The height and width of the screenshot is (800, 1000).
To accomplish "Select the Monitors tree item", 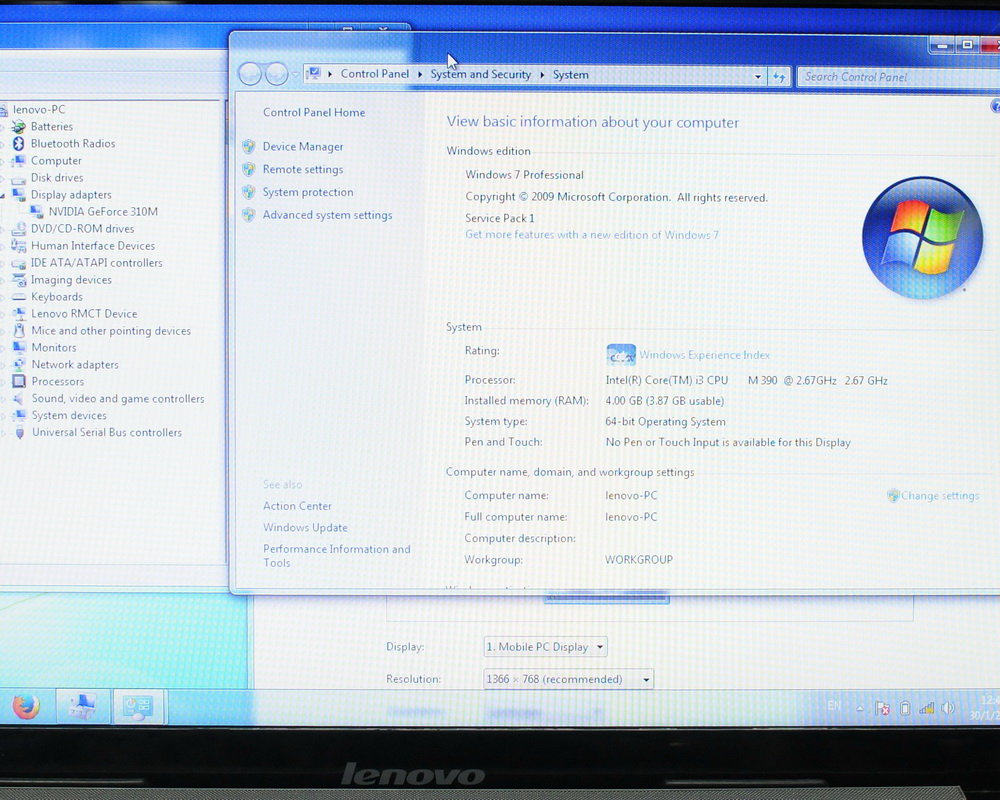I will pos(54,348).
